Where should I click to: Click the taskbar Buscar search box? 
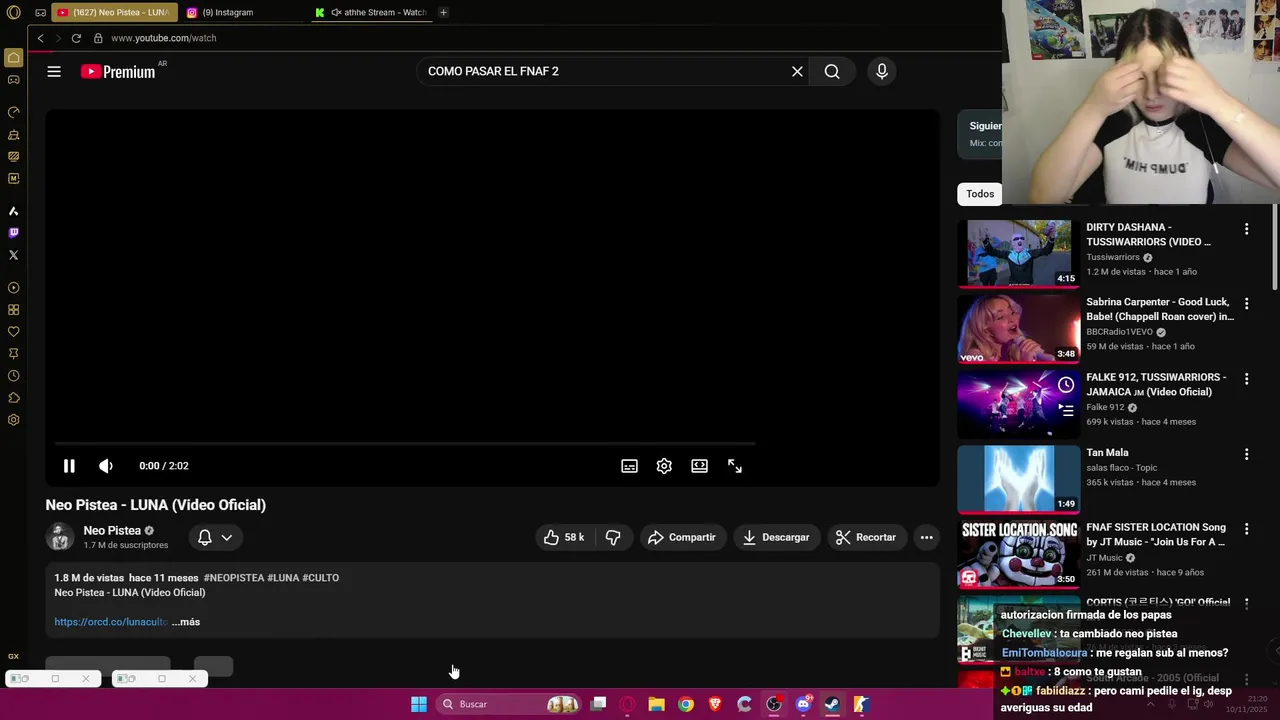point(509,704)
